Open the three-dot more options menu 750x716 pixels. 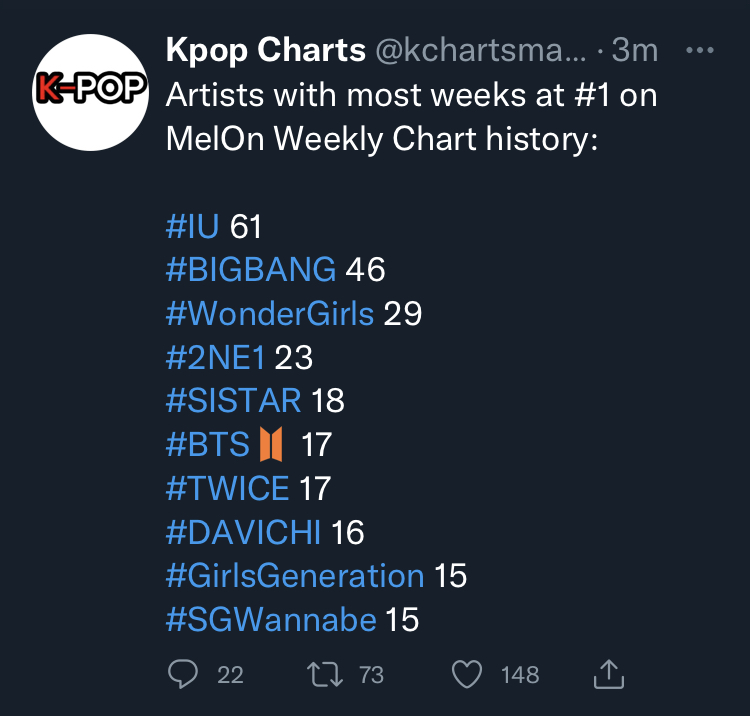[699, 50]
